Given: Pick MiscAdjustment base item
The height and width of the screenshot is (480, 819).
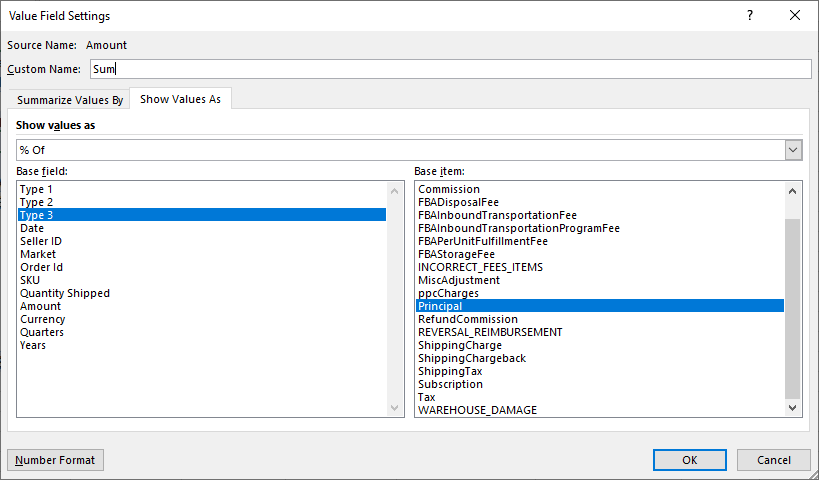Looking at the screenshot, I should pyautogui.click(x=600, y=280).
